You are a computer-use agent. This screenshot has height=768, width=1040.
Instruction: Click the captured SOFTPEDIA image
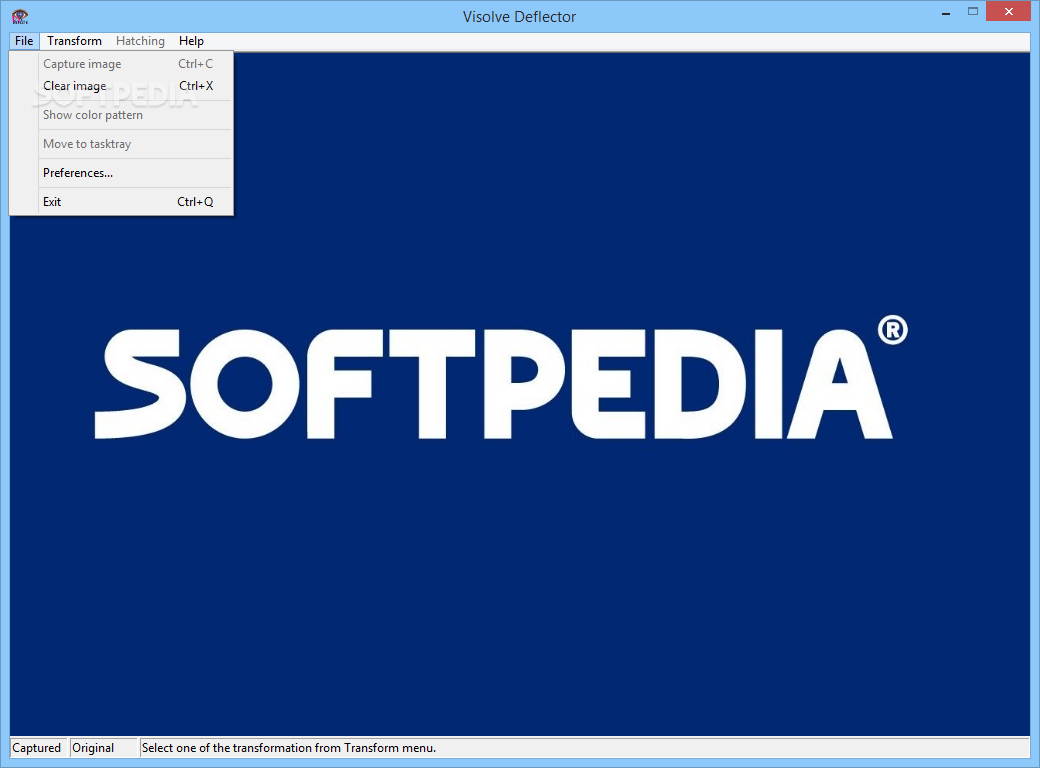519,393
